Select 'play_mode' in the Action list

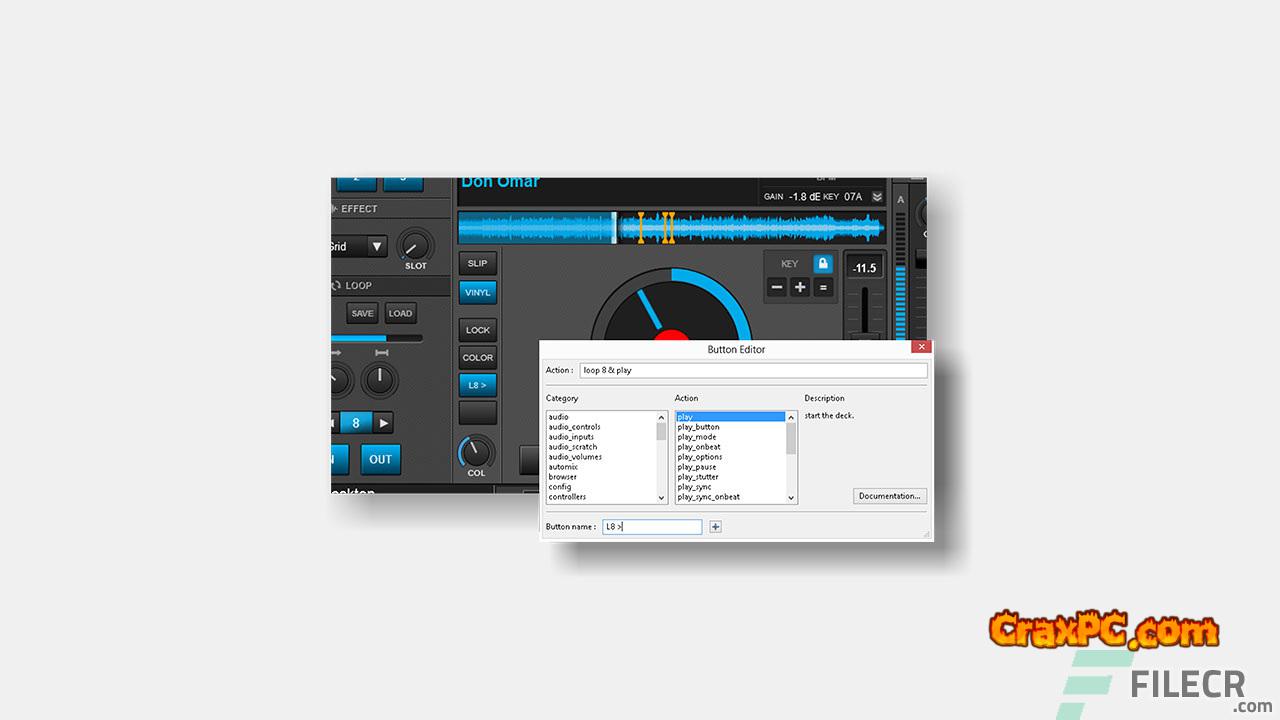click(x=697, y=437)
